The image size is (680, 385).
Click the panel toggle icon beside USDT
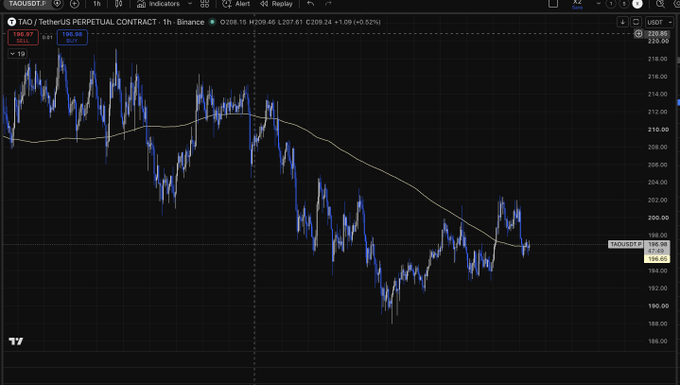(x=636, y=22)
